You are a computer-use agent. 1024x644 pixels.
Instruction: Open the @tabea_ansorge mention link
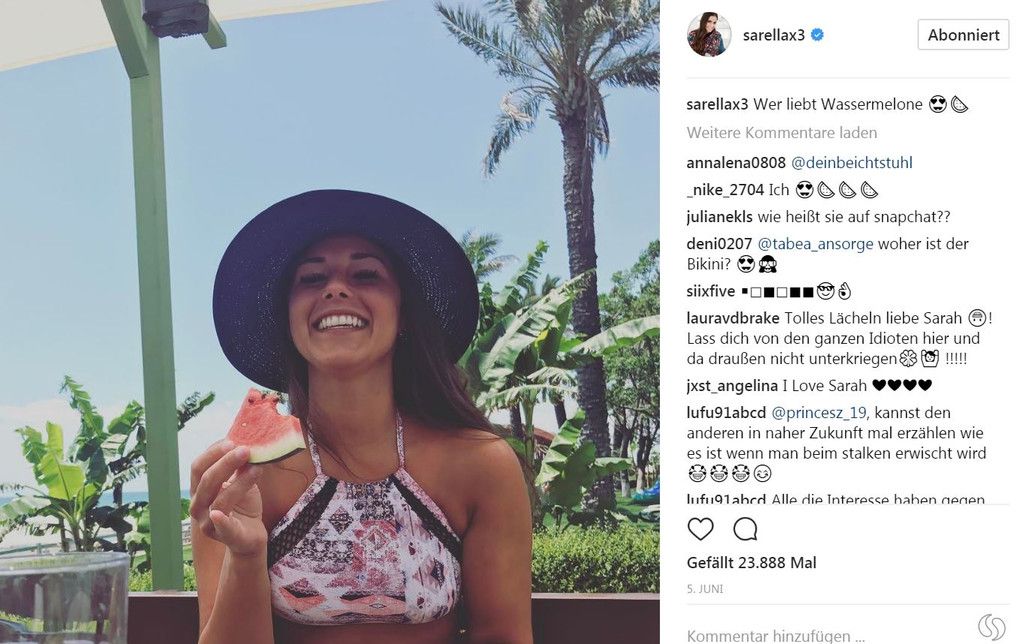pyautogui.click(x=815, y=244)
